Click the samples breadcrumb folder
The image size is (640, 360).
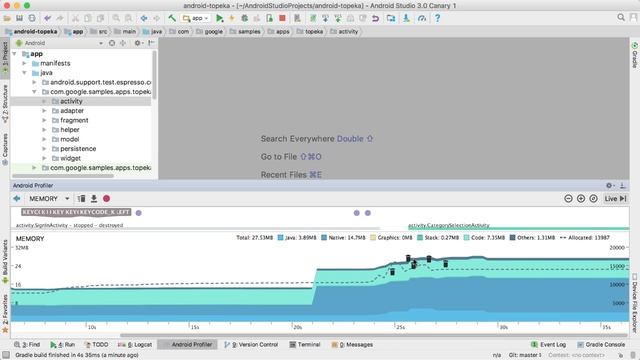[x=245, y=31]
